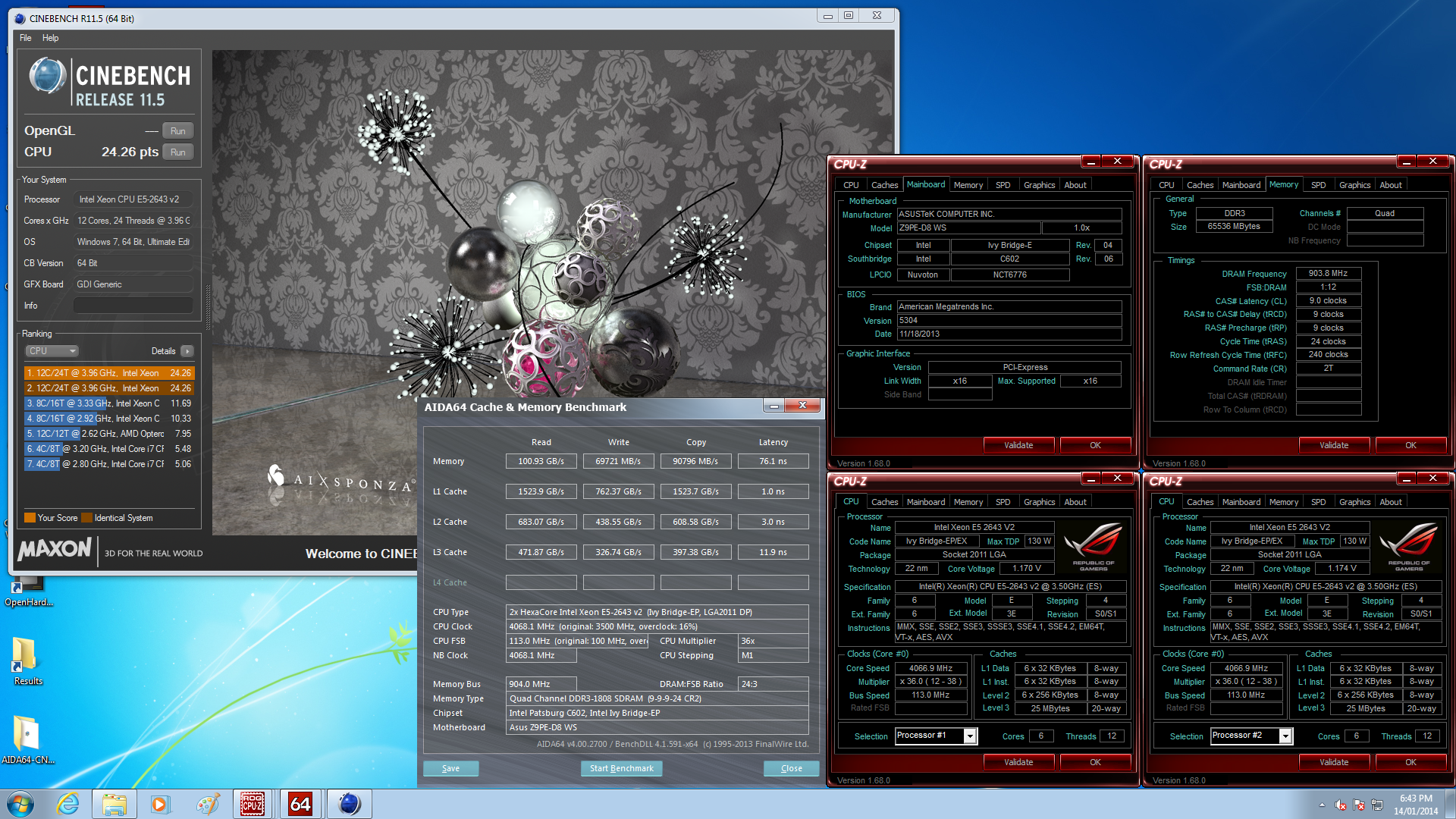Click Close button in AIDA64 benchmark
1456x819 pixels.
(791, 768)
